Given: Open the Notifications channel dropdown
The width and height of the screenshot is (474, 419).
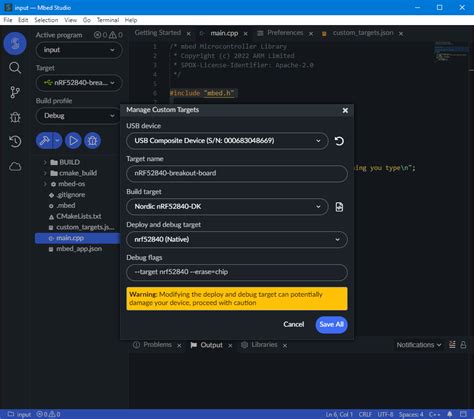Looking at the screenshot, I should point(419,345).
